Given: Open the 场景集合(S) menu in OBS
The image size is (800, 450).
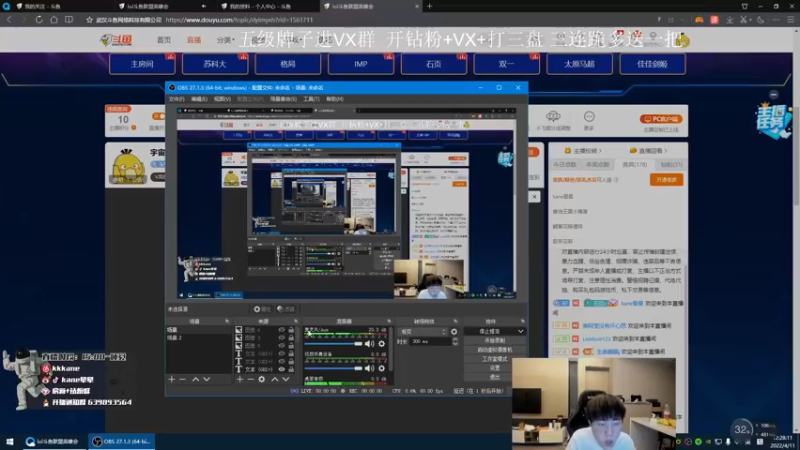Looking at the screenshot, I should coord(283,99).
